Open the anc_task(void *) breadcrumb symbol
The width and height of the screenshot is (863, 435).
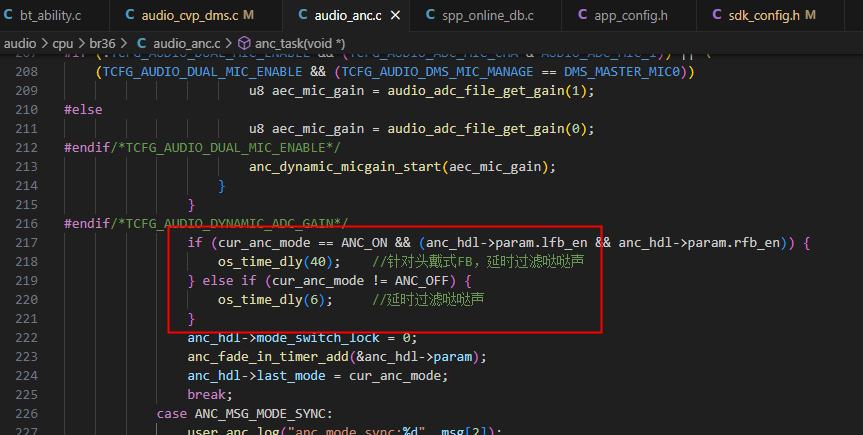pyautogui.click(x=300, y=44)
